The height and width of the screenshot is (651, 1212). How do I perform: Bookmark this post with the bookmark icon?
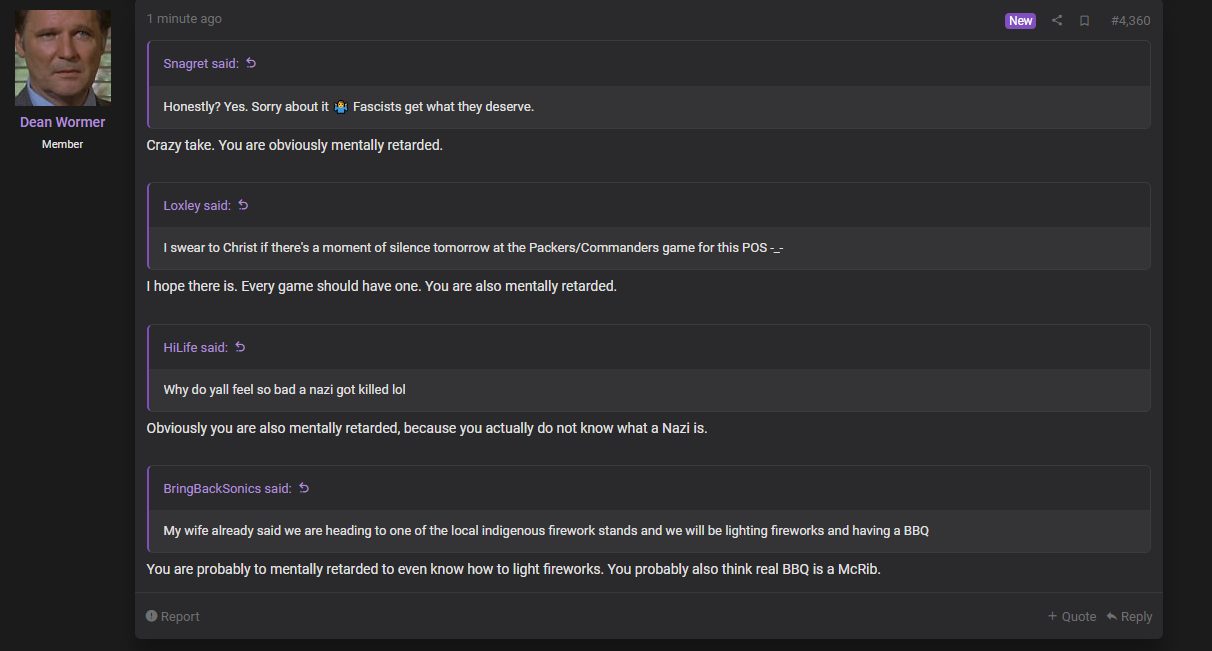[x=1084, y=20]
